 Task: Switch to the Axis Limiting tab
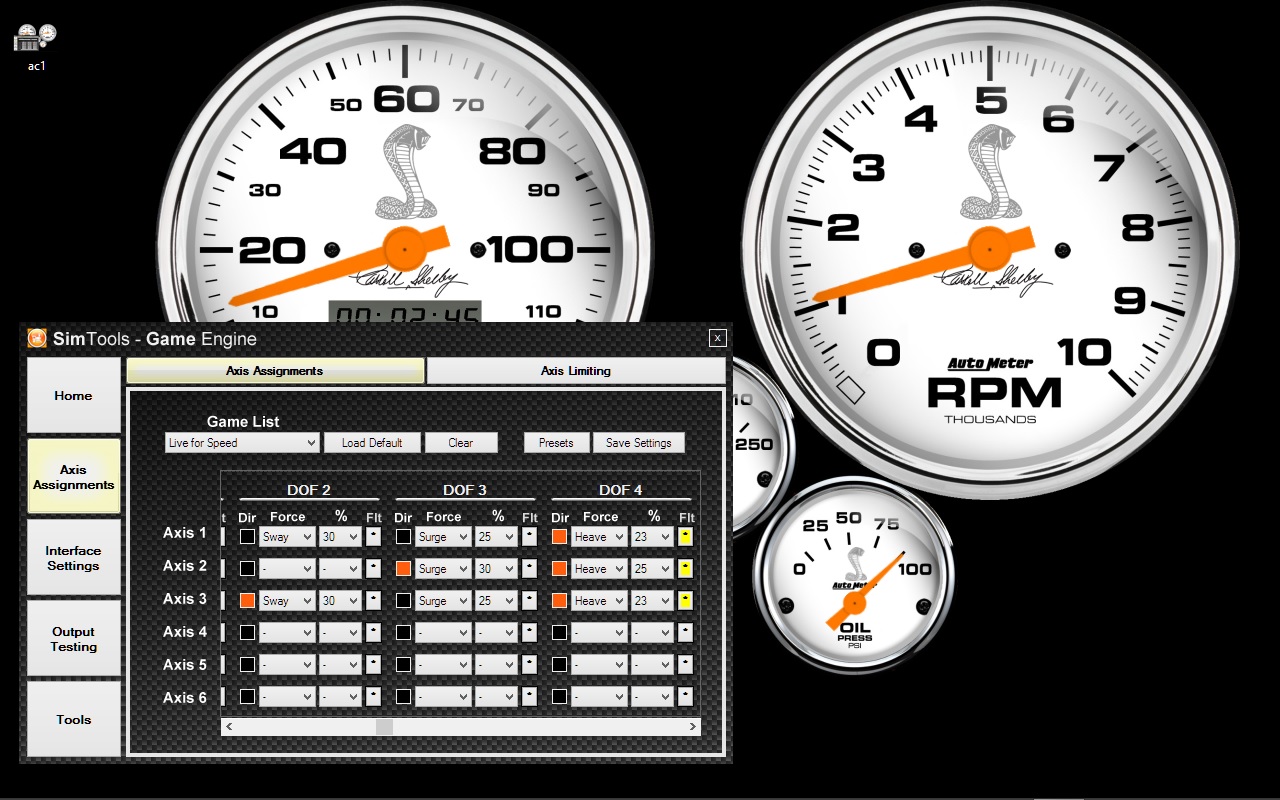click(576, 371)
